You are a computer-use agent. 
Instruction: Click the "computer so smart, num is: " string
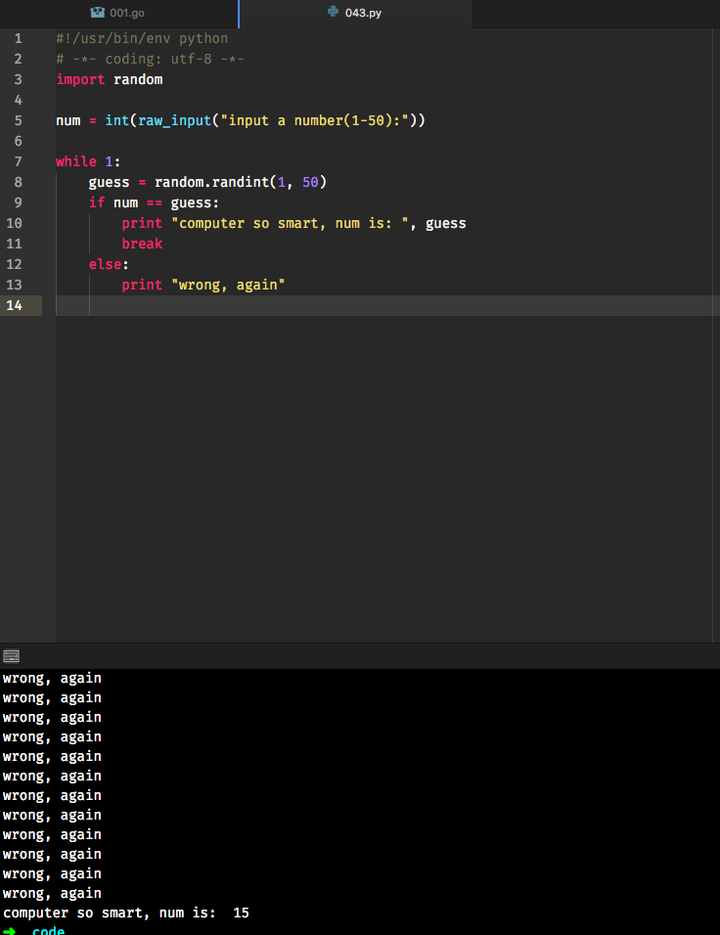coord(290,224)
